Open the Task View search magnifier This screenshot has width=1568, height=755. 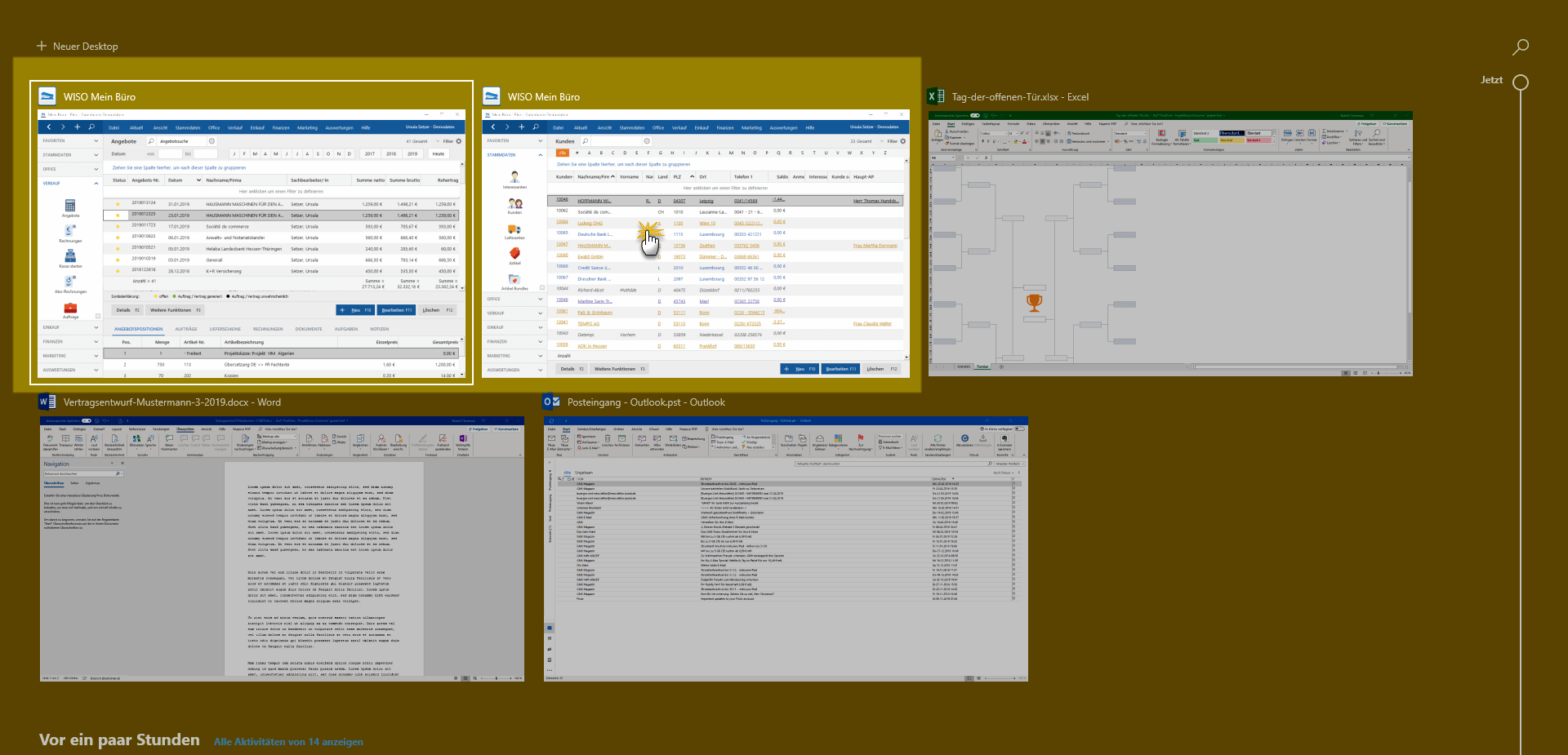pos(1520,47)
